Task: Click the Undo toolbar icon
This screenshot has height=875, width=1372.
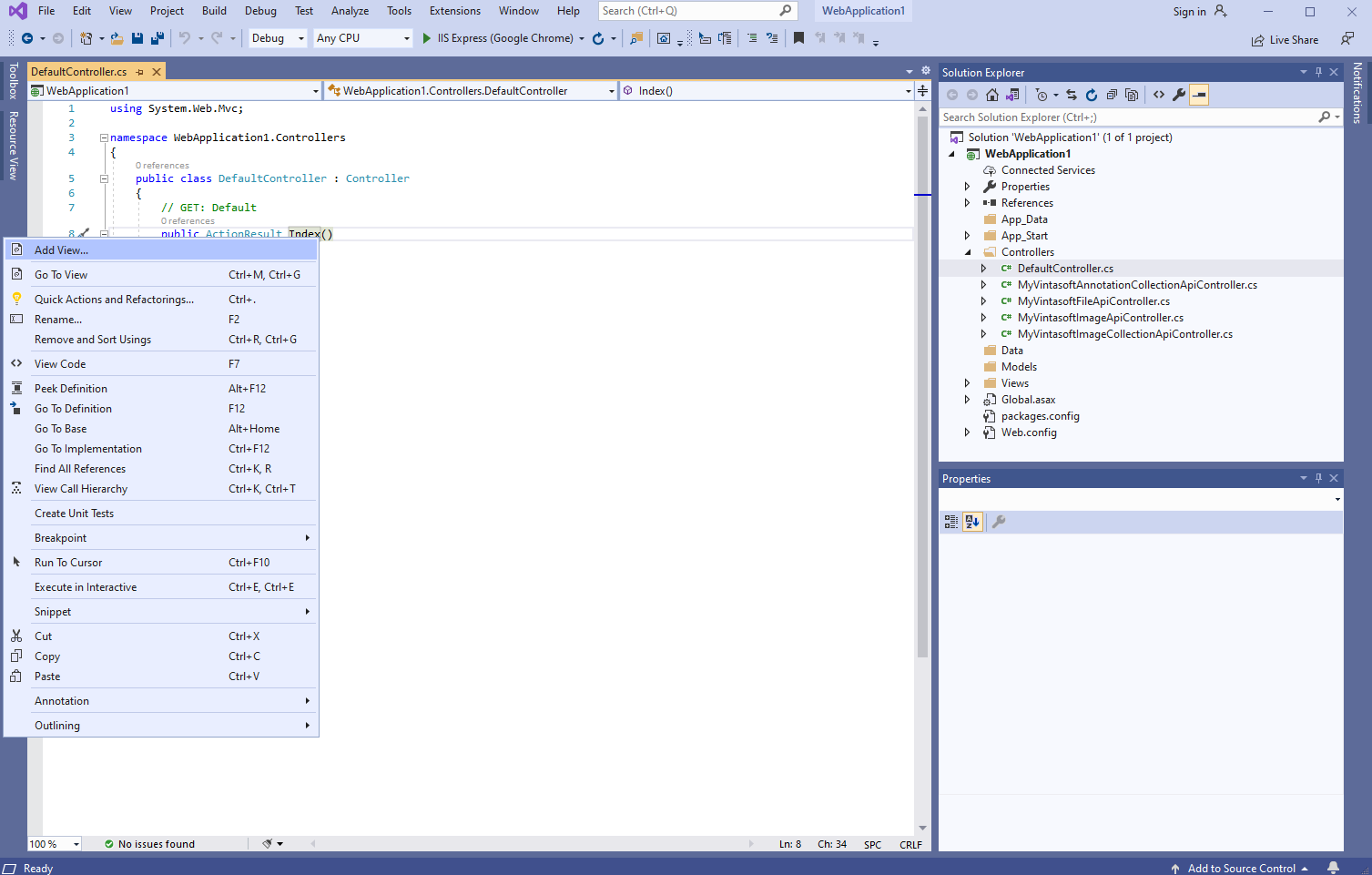Action: [185, 38]
